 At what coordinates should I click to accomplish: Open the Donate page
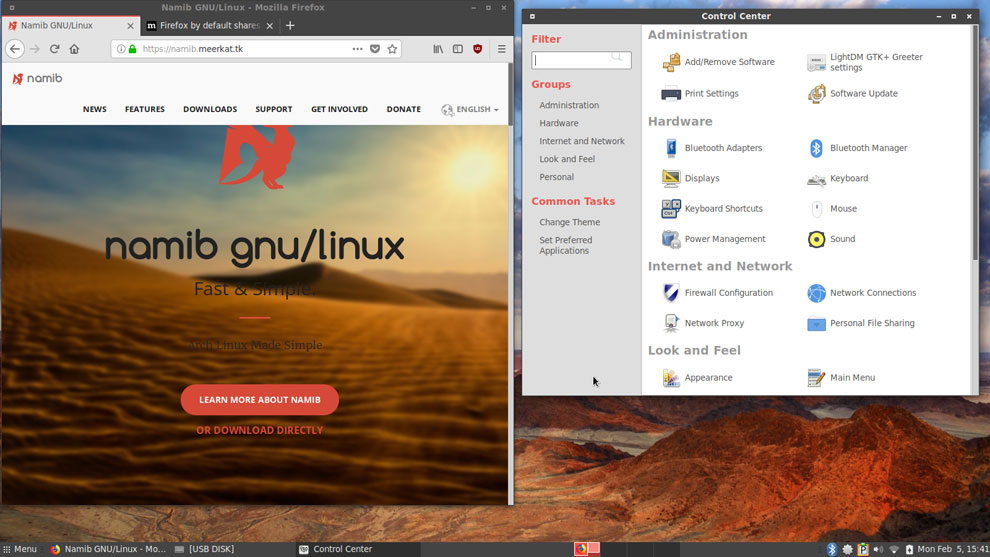pos(404,109)
